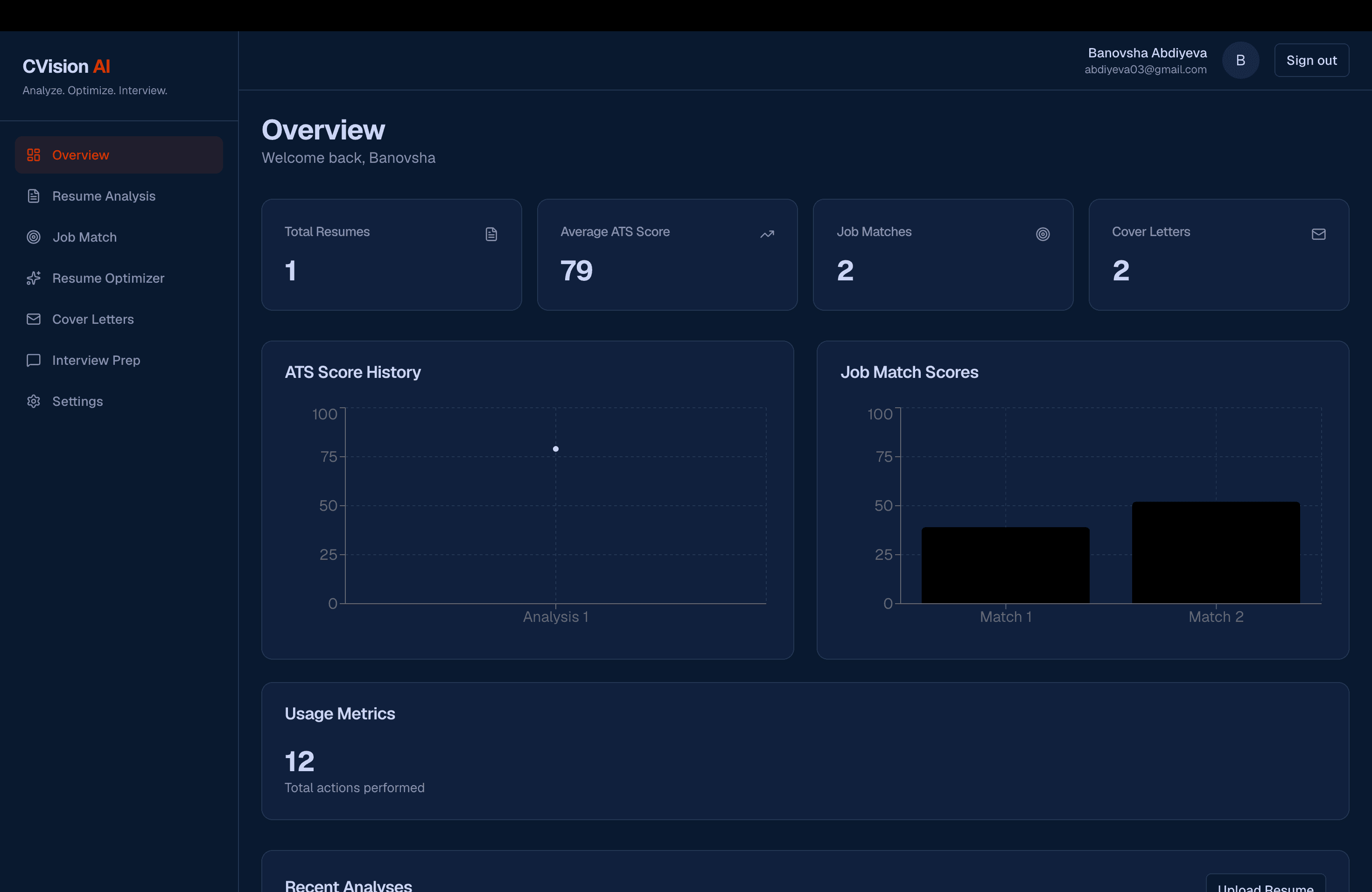
Task: Click the Job Match target icon in sidebar
Action: (34, 237)
